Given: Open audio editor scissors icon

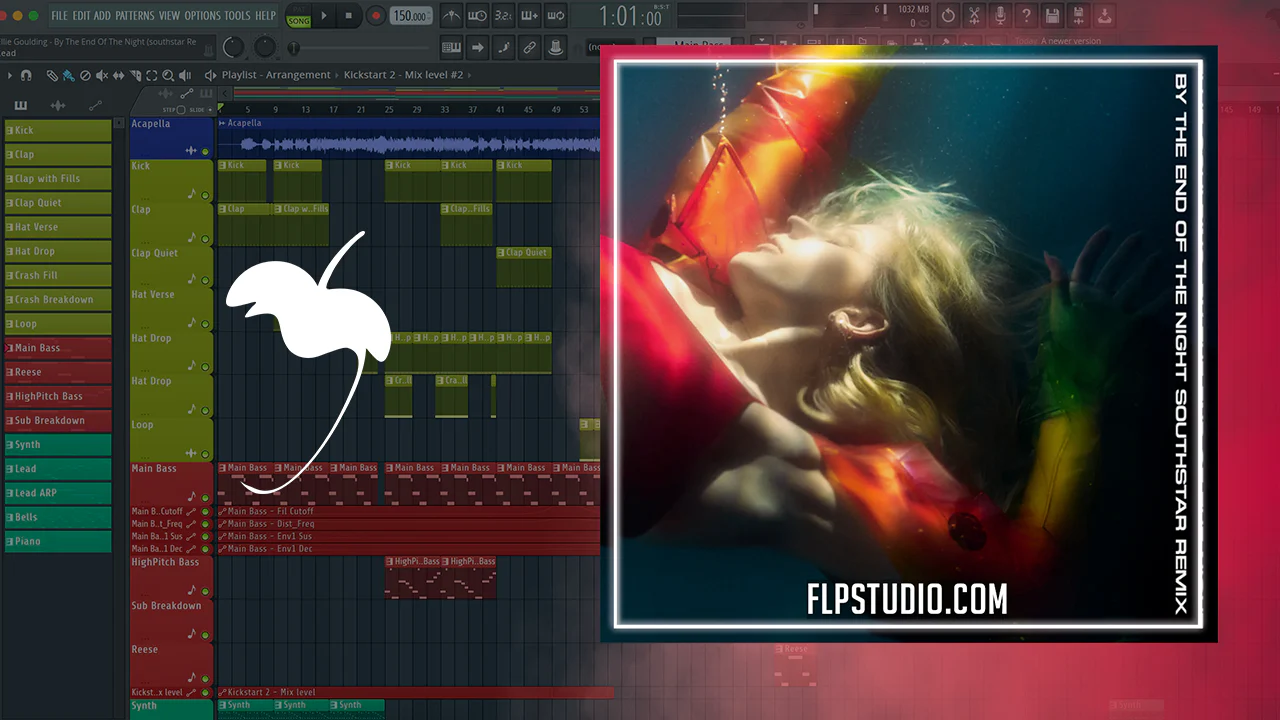Looking at the screenshot, I should tap(974, 16).
